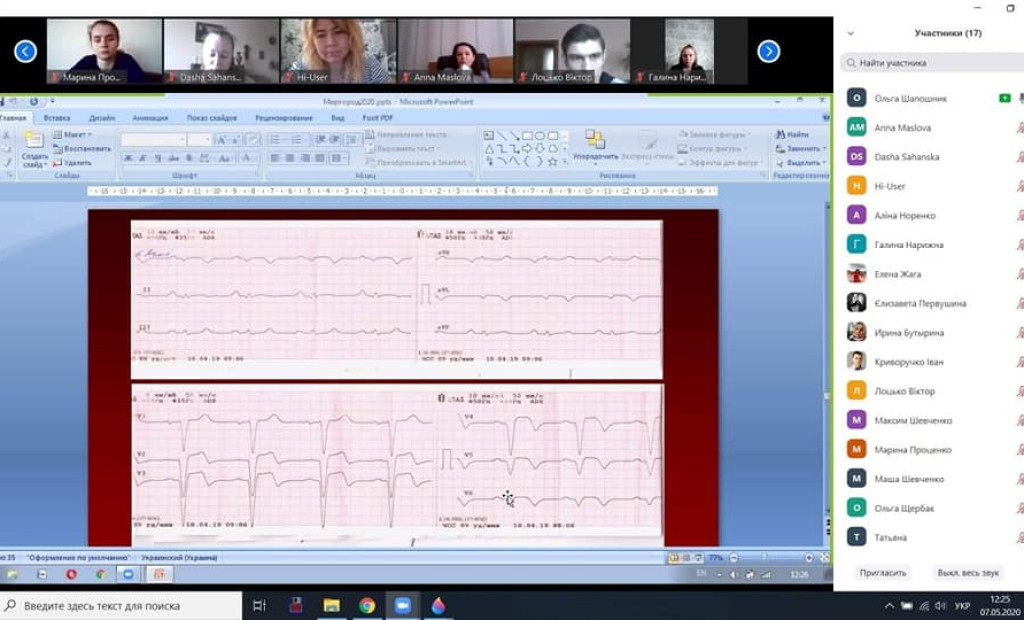Click the Упорядочить arrange icon

[595, 144]
